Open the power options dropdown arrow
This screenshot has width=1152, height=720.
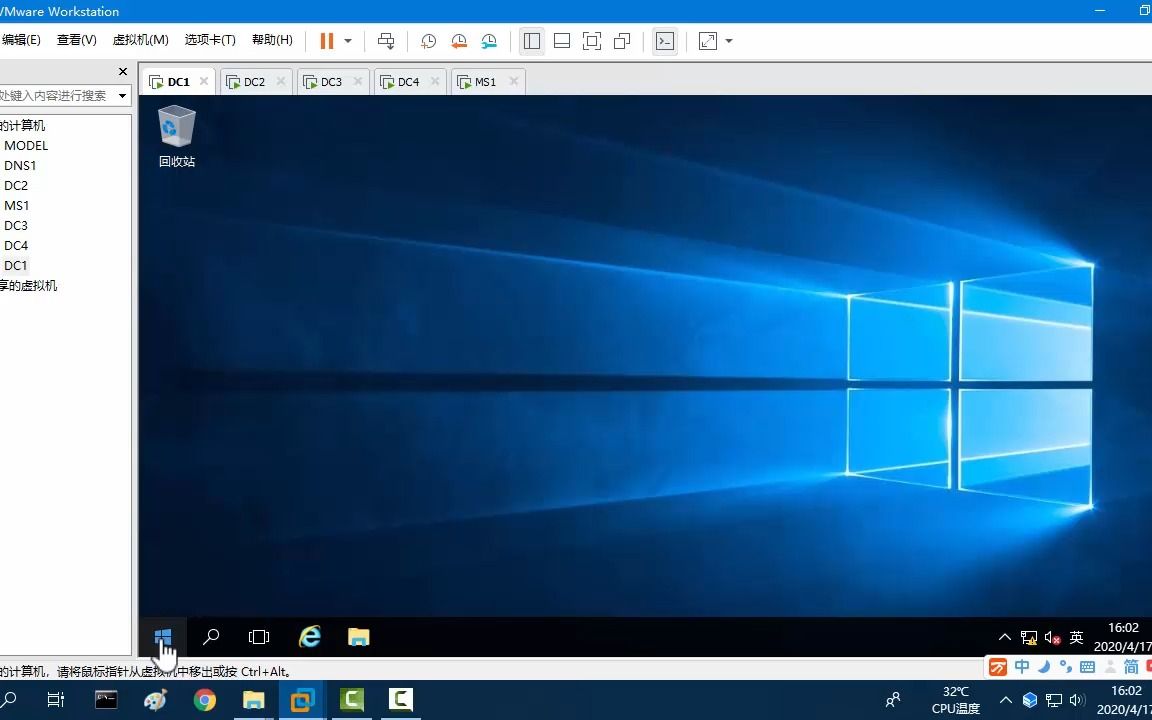(x=348, y=41)
